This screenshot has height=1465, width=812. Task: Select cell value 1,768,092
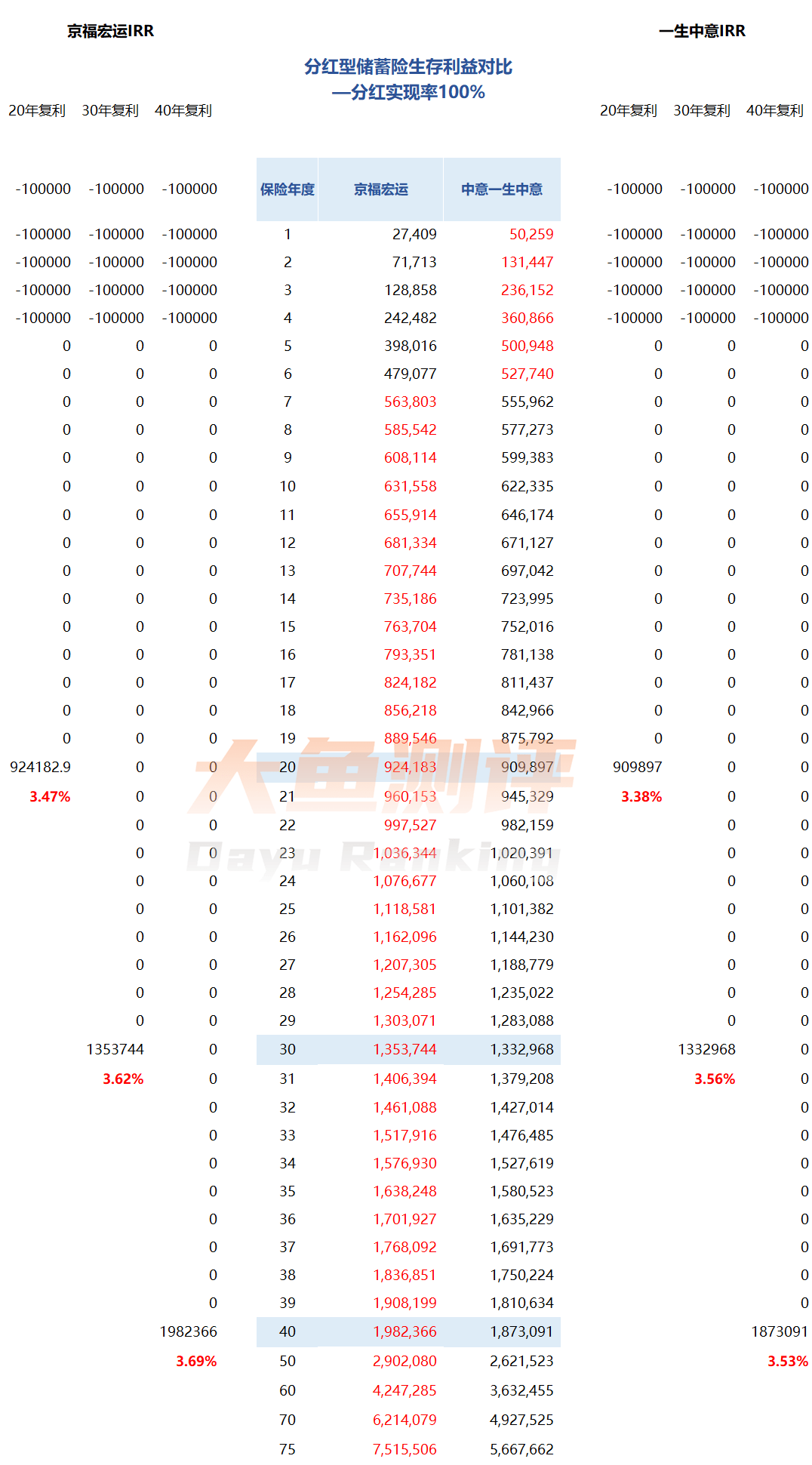(x=405, y=1247)
